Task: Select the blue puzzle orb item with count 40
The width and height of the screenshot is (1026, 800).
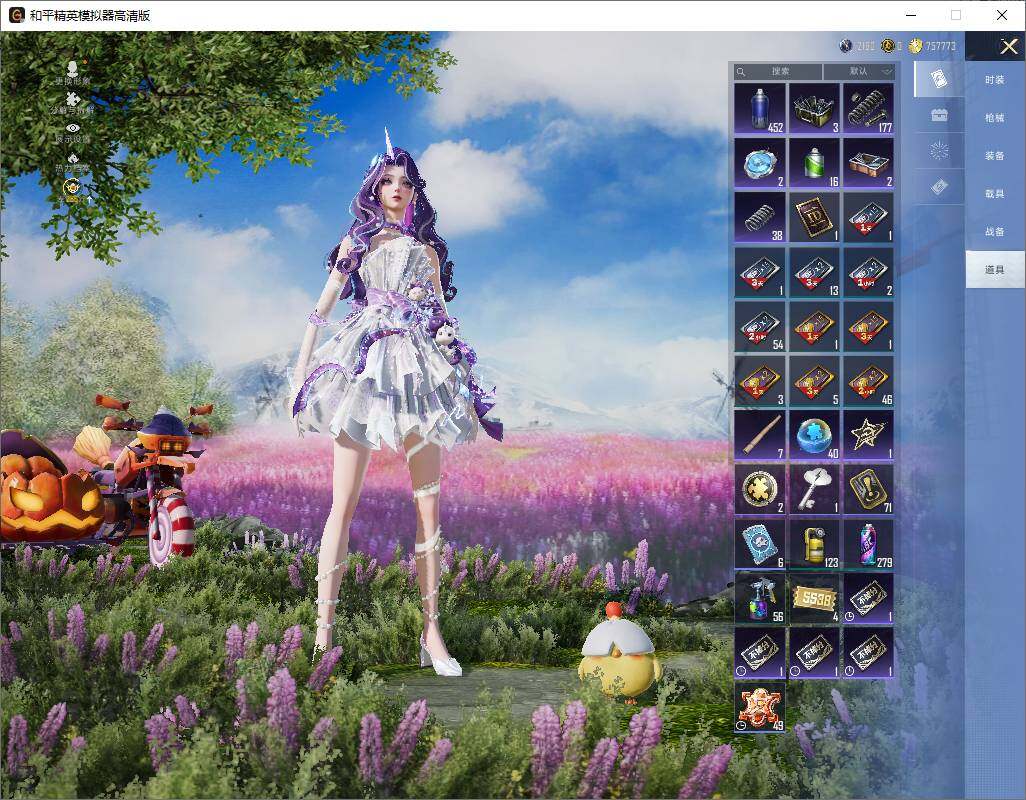Action: click(814, 435)
